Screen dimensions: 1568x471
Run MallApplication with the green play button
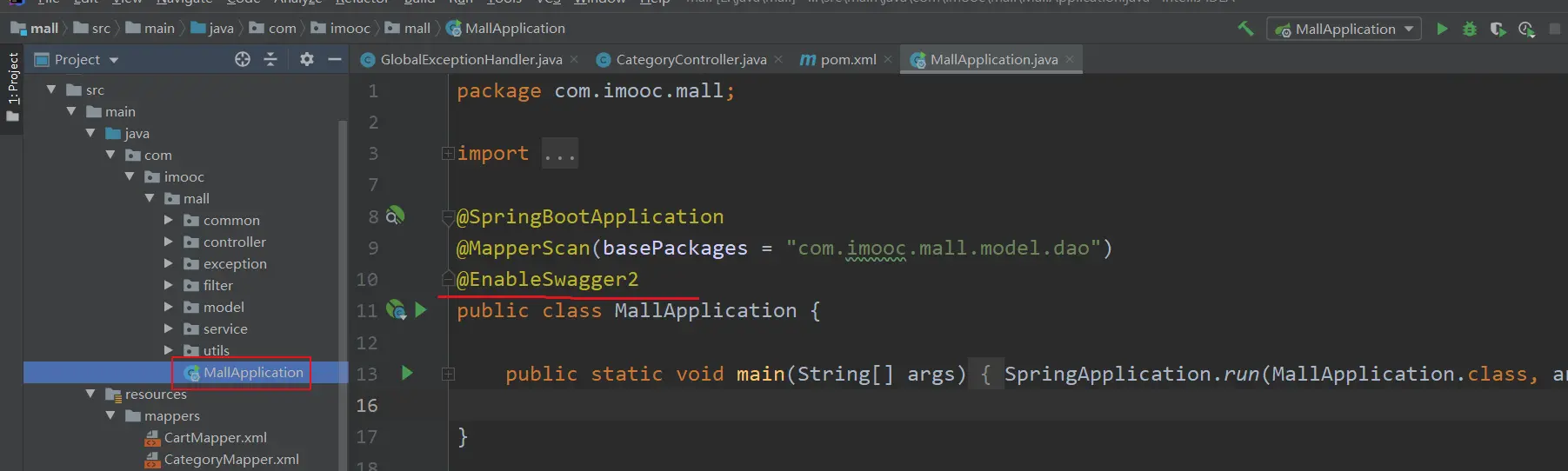coord(1442,29)
